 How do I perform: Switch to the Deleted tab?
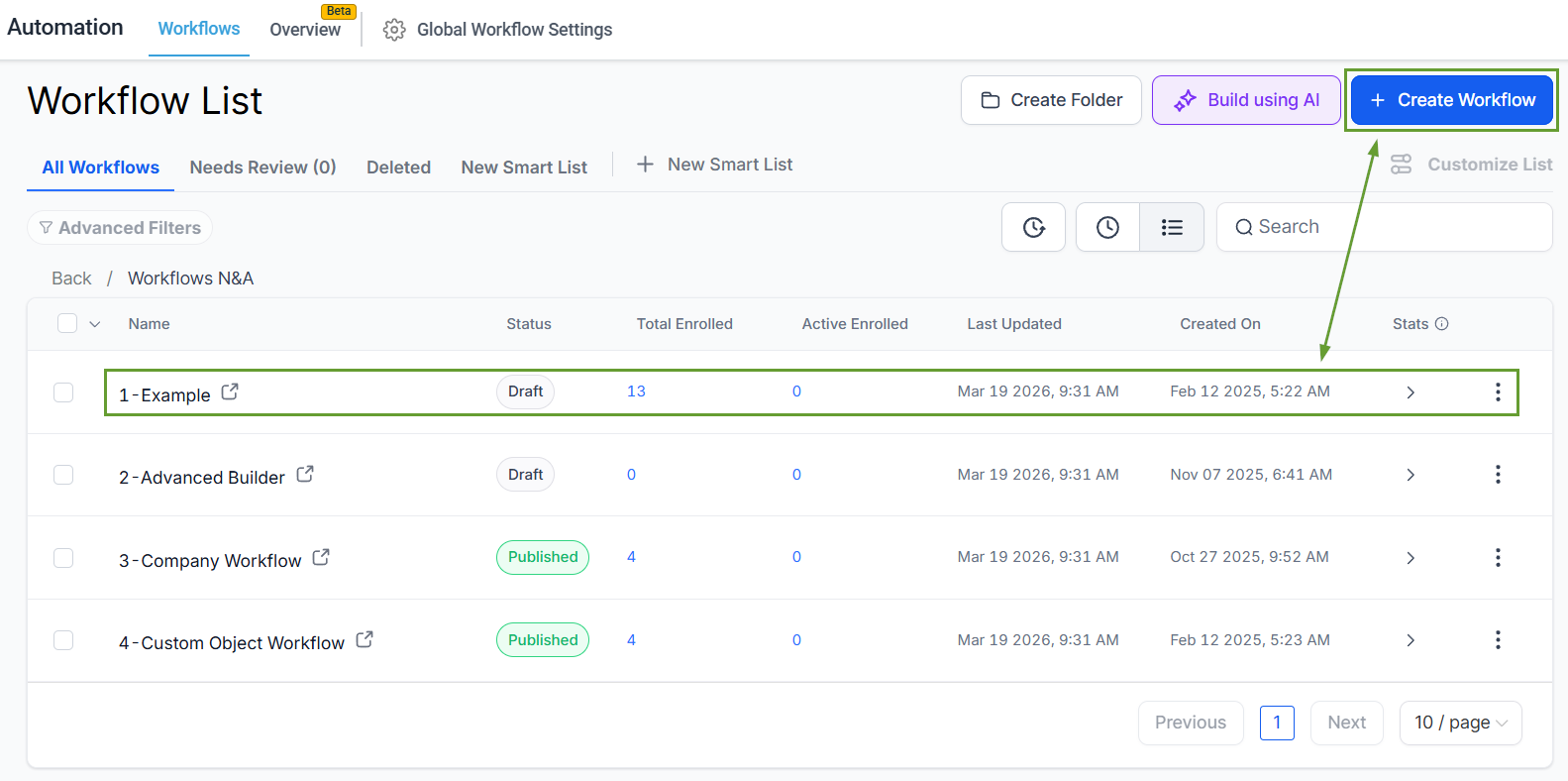point(398,167)
